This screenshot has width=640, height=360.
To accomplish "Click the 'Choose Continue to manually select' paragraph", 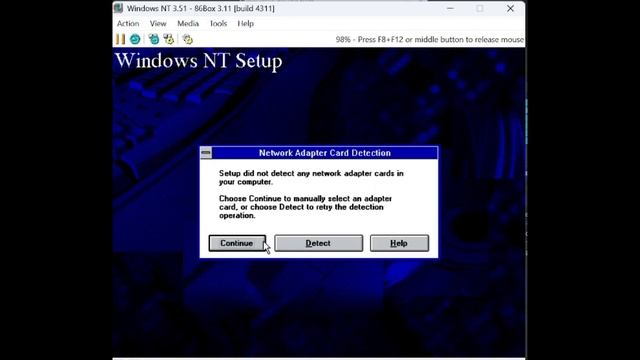I will [x=305, y=207].
